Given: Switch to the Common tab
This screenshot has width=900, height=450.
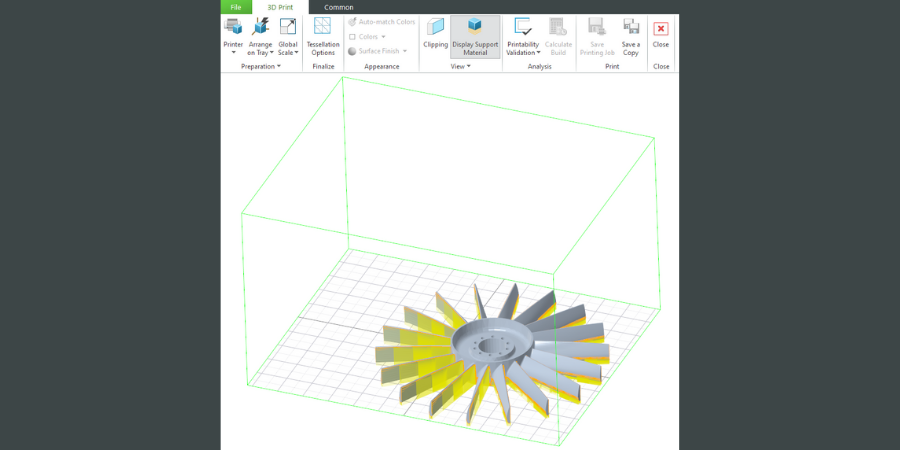Looking at the screenshot, I should [x=338, y=7].
